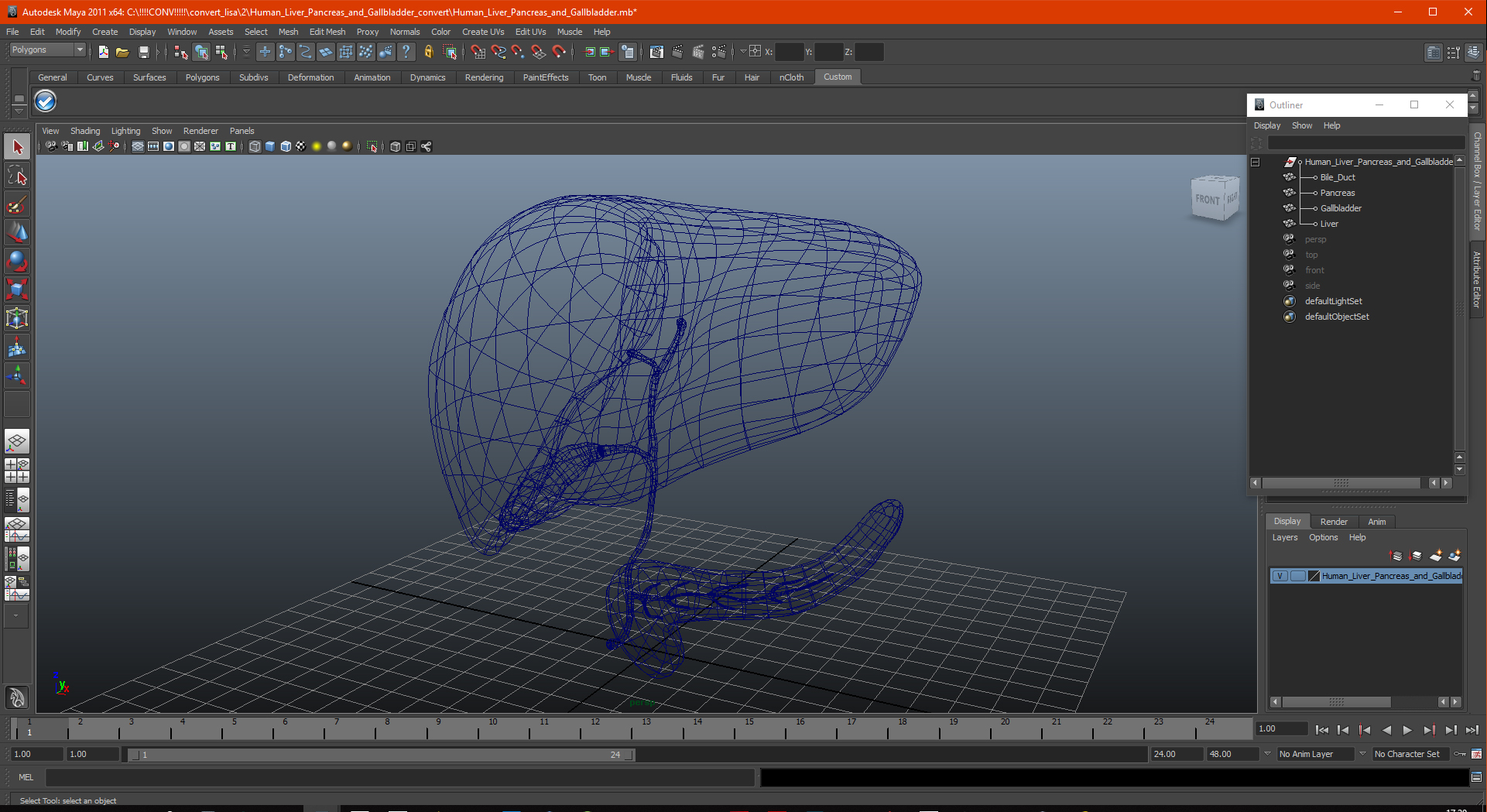Viewport: 1487px width, 812px height.
Task: Select the Rotate tool sphere icon
Action: pyautogui.click(x=17, y=261)
